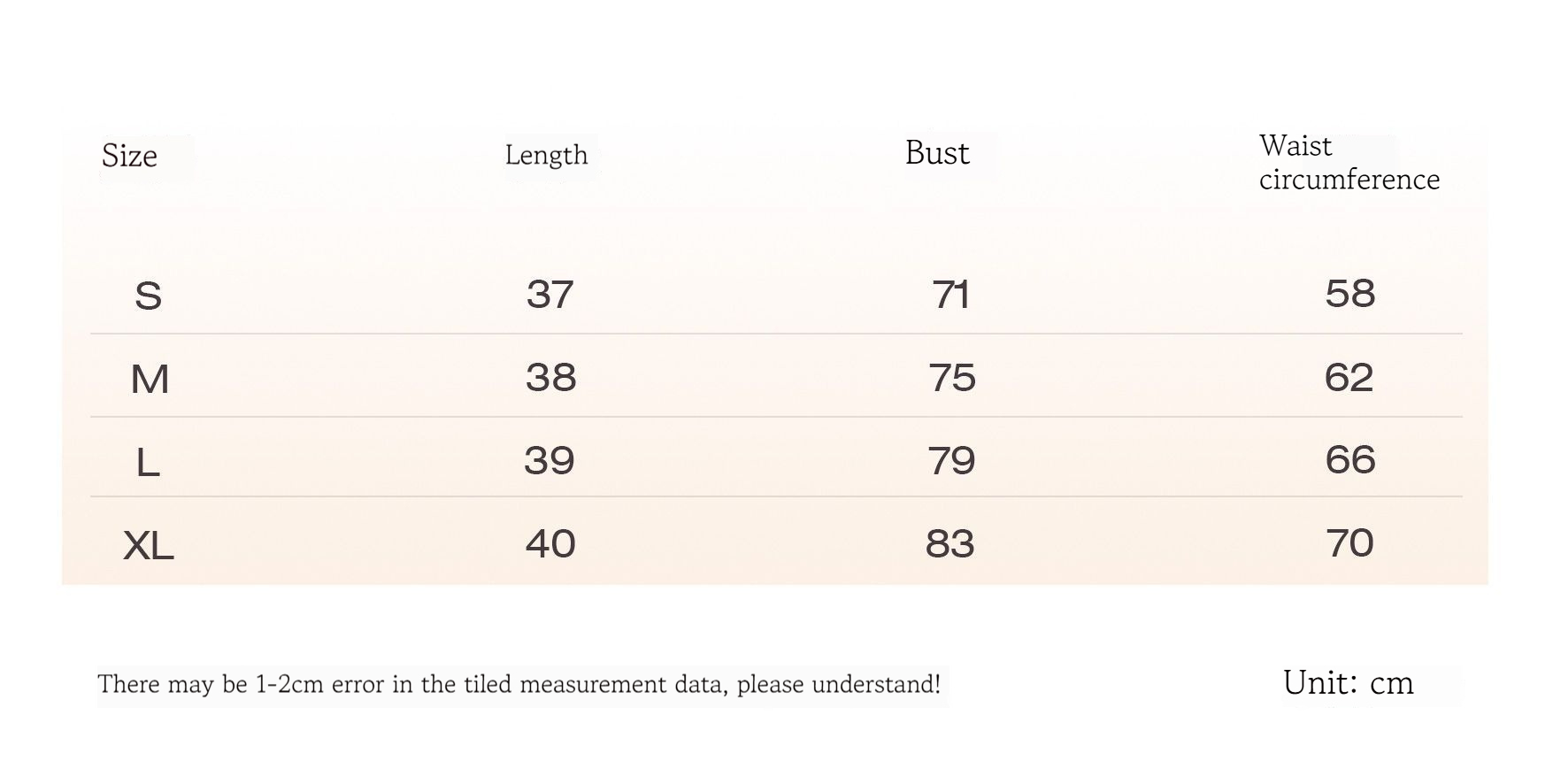Screen dimensions: 1553x784
Task: Click the Size column header
Action: [x=129, y=156]
